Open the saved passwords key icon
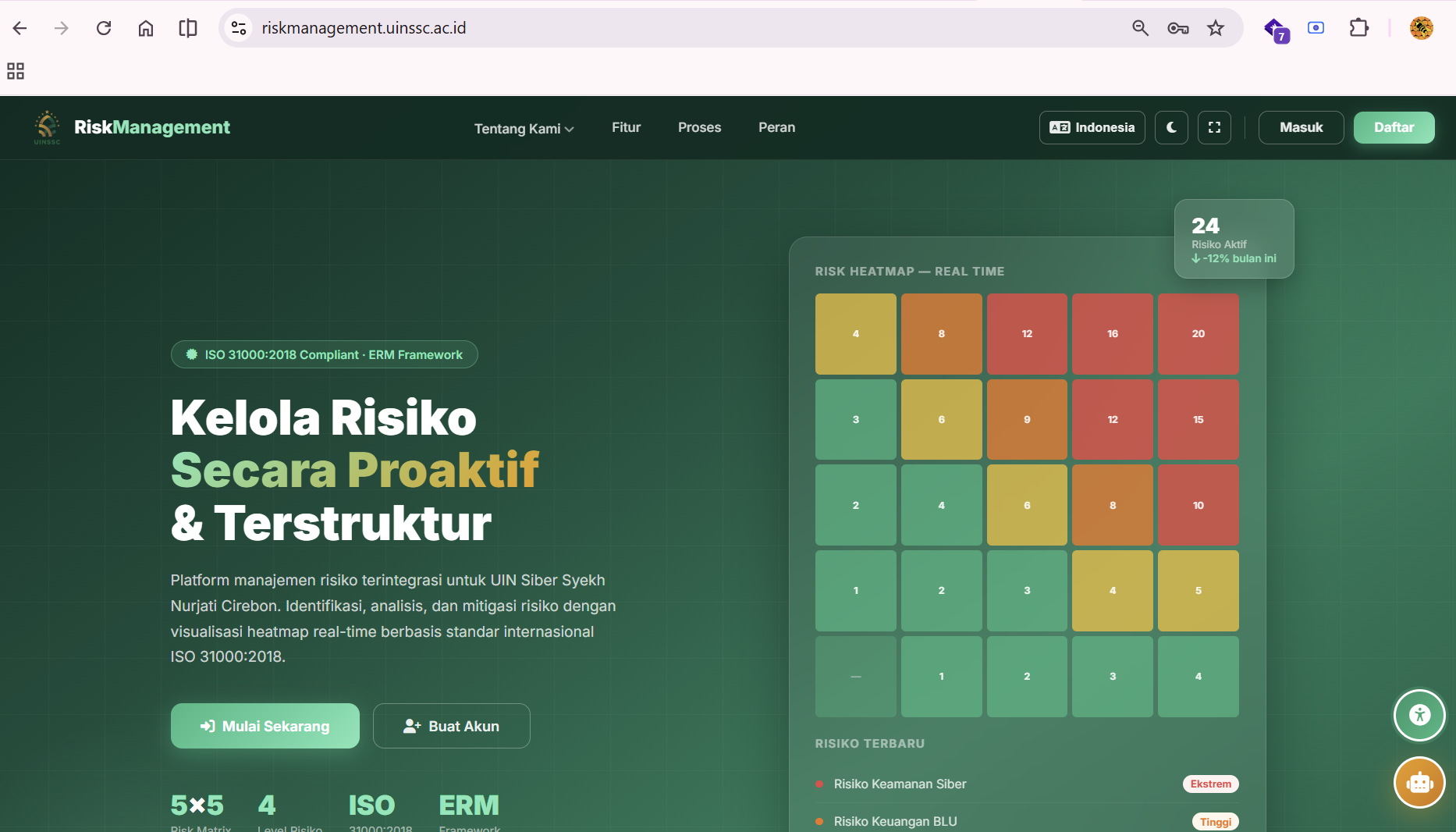The image size is (1456, 832). 1177,28
